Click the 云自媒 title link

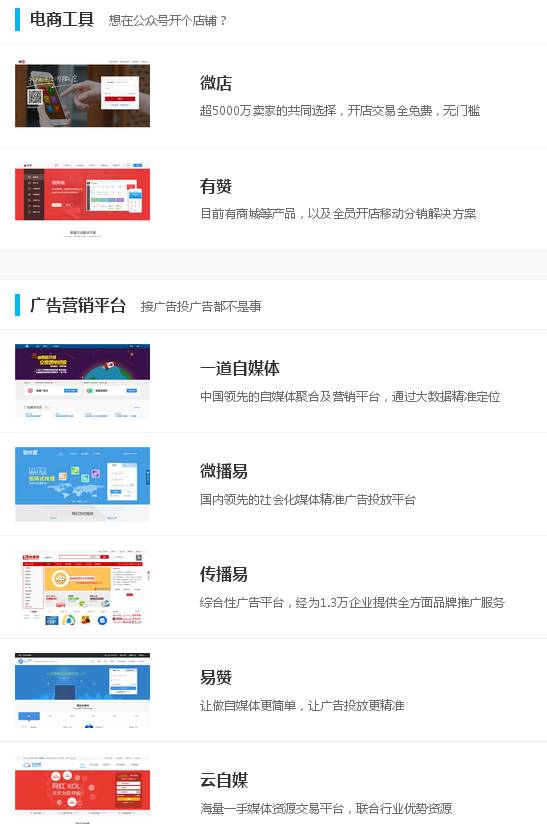[x=223, y=780]
